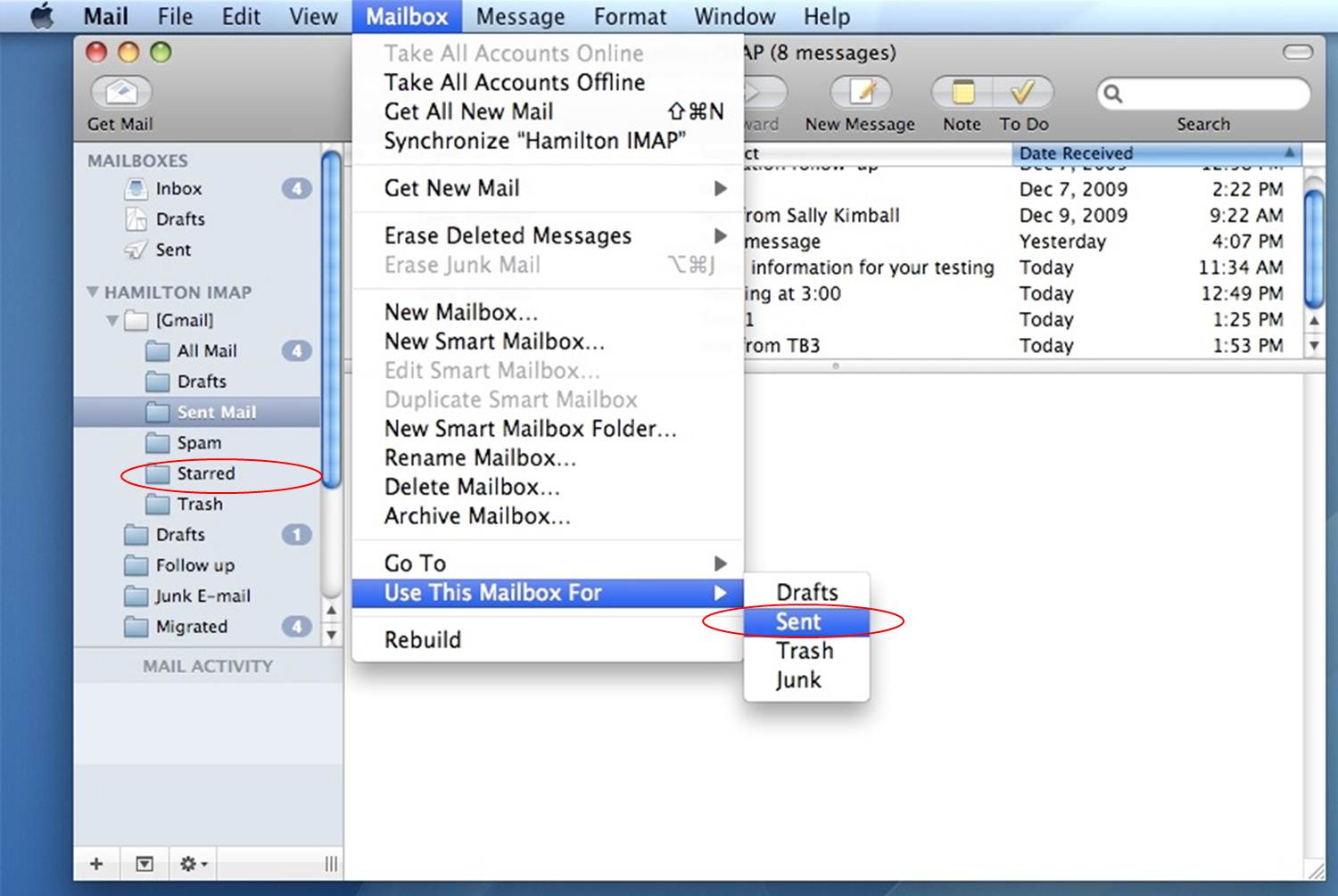1338x896 pixels.
Task: Select Sent in the submenu
Action: coord(806,621)
